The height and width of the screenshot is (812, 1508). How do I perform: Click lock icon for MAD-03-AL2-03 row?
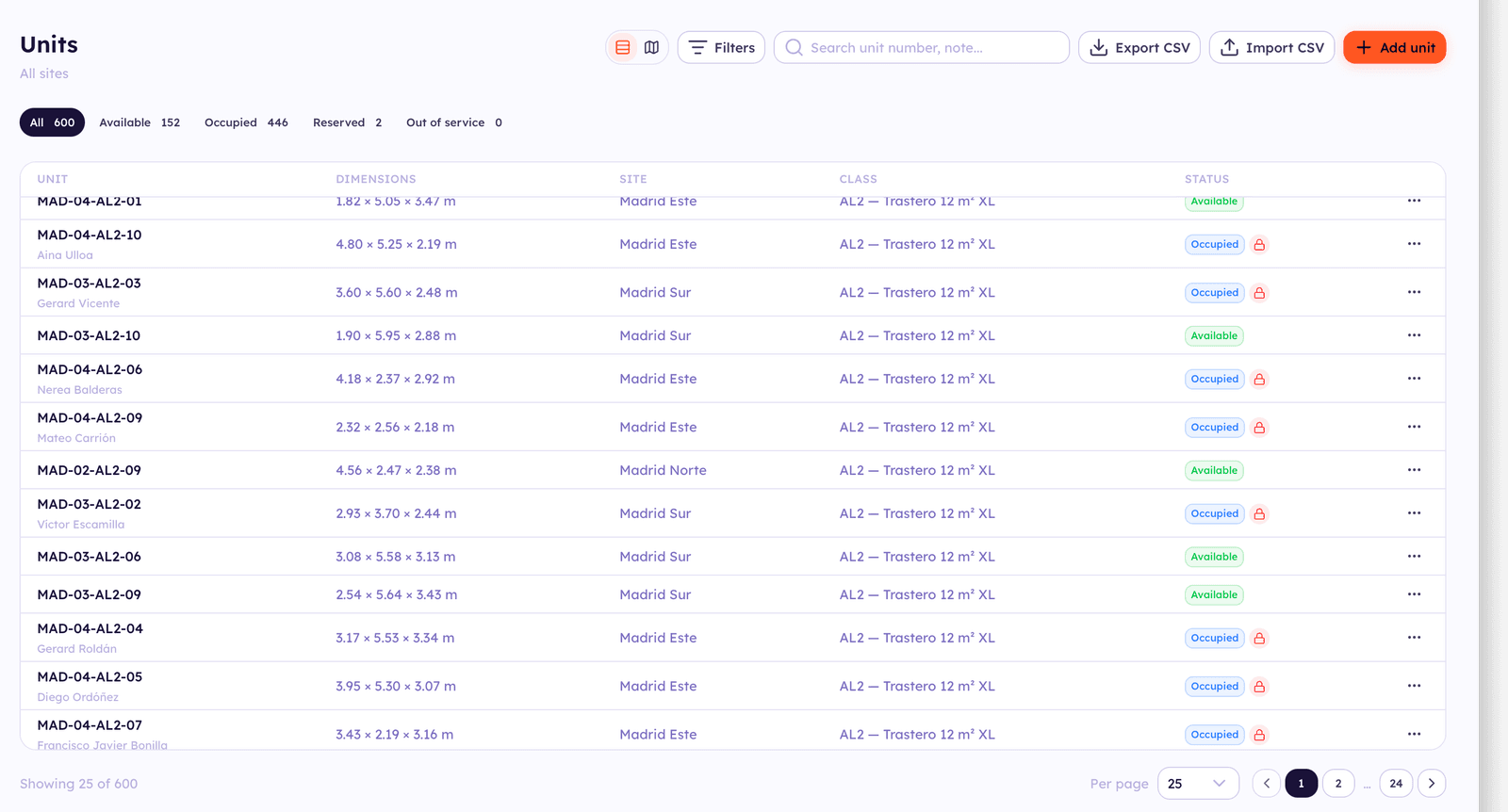point(1259,293)
